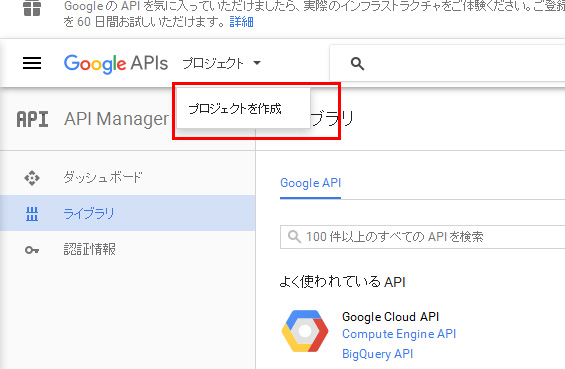Click the よく使われている API heading
The width and height of the screenshot is (565, 369).
pos(343,282)
